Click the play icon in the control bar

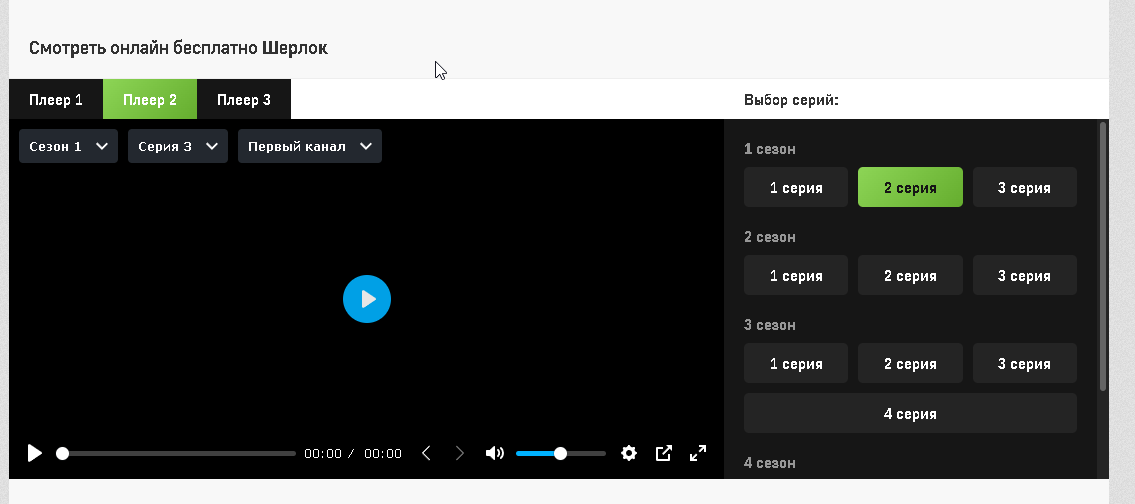tap(35, 453)
